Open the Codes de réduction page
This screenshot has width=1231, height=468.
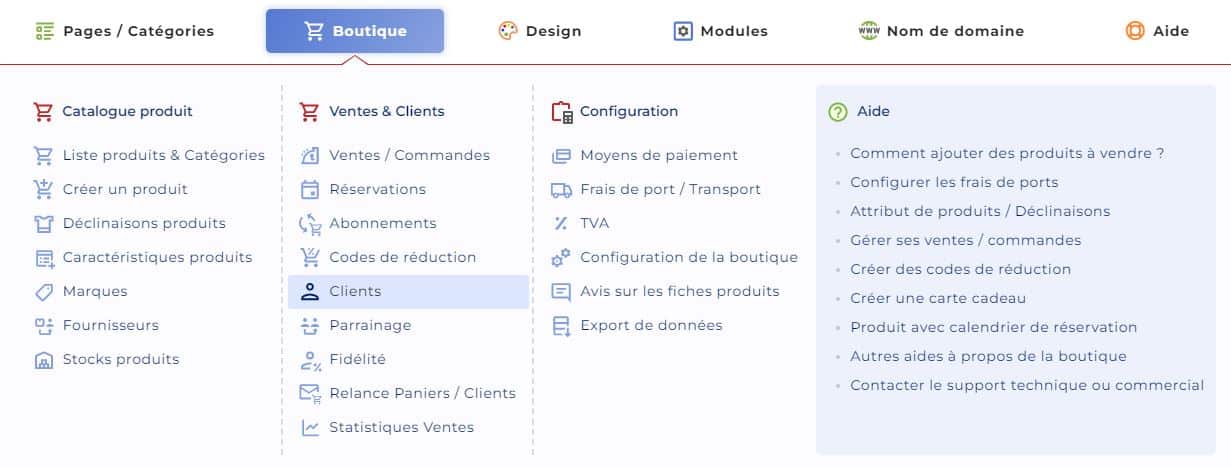tap(402, 257)
